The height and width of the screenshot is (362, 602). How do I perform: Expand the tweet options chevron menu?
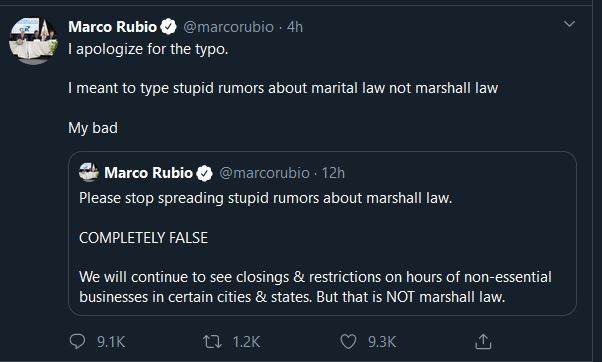(569, 24)
